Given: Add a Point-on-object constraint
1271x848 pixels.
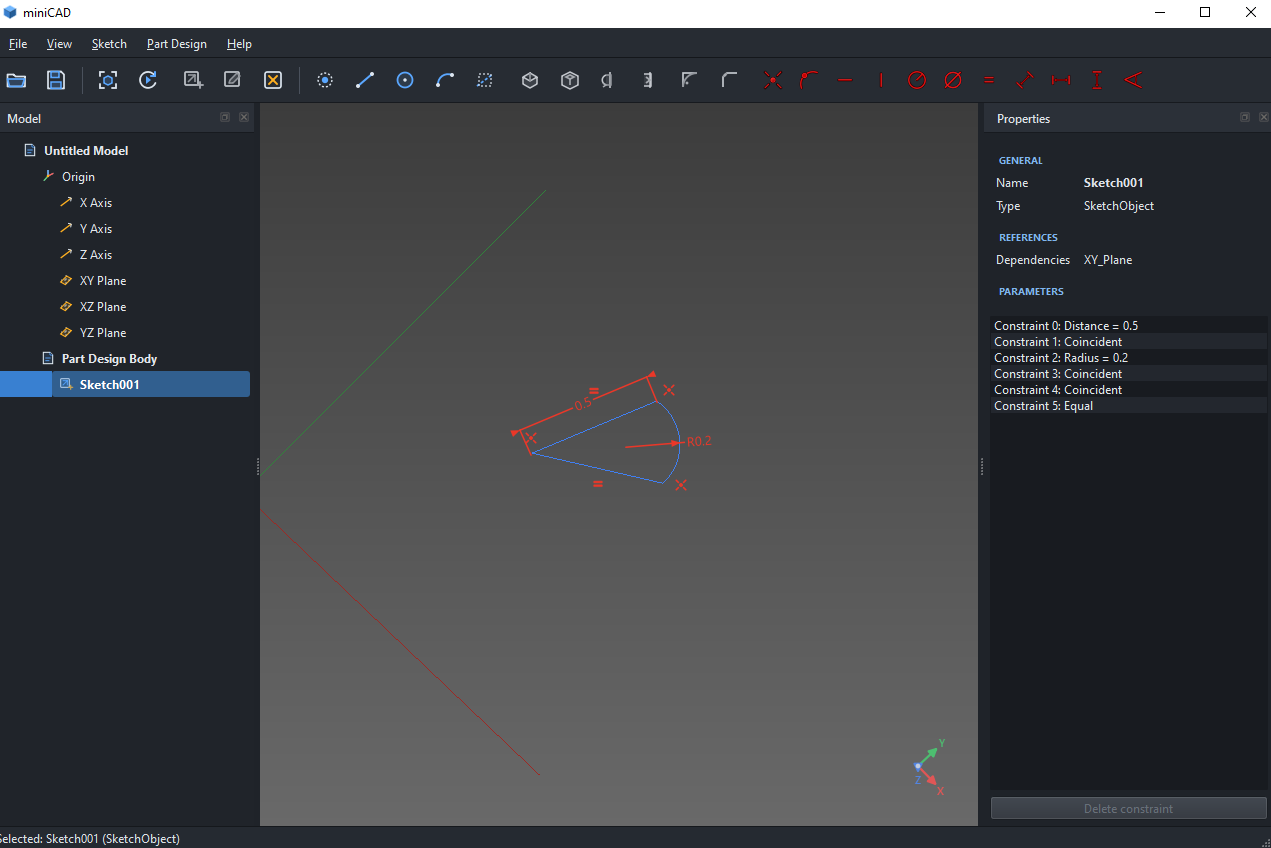Looking at the screenshot, I should pos(809,80).
